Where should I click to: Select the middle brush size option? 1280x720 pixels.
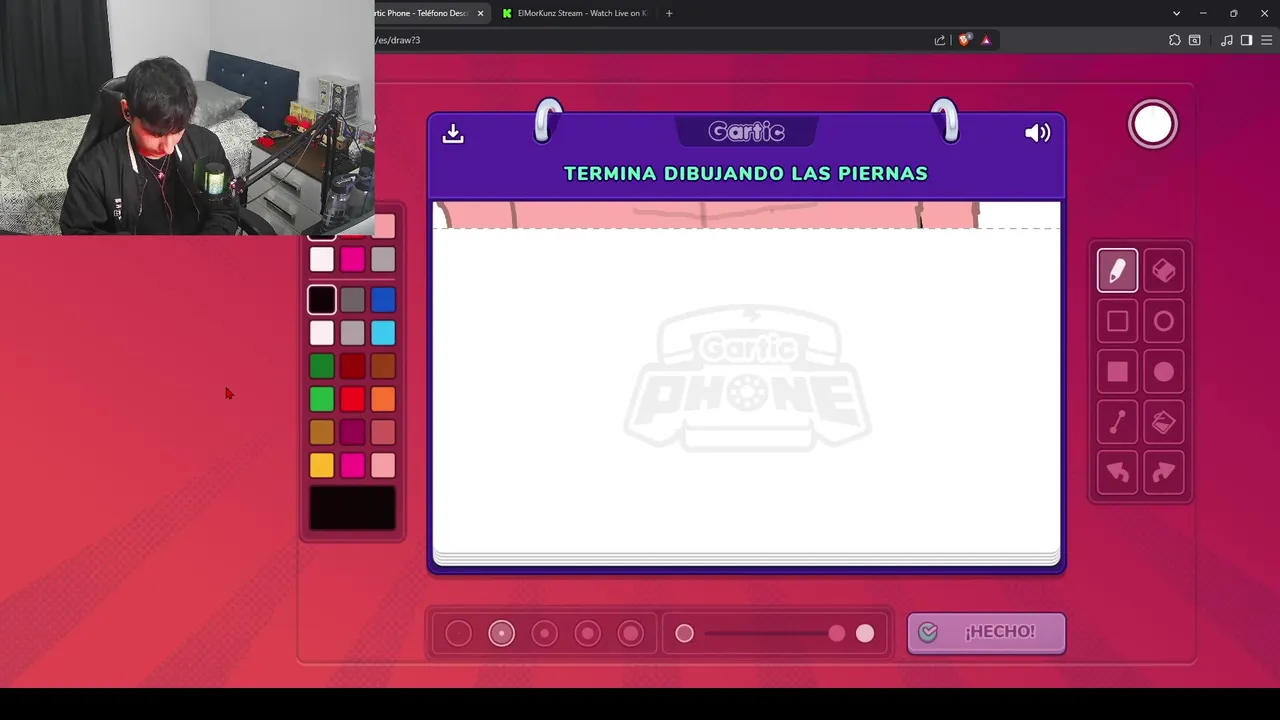(544, 633)
